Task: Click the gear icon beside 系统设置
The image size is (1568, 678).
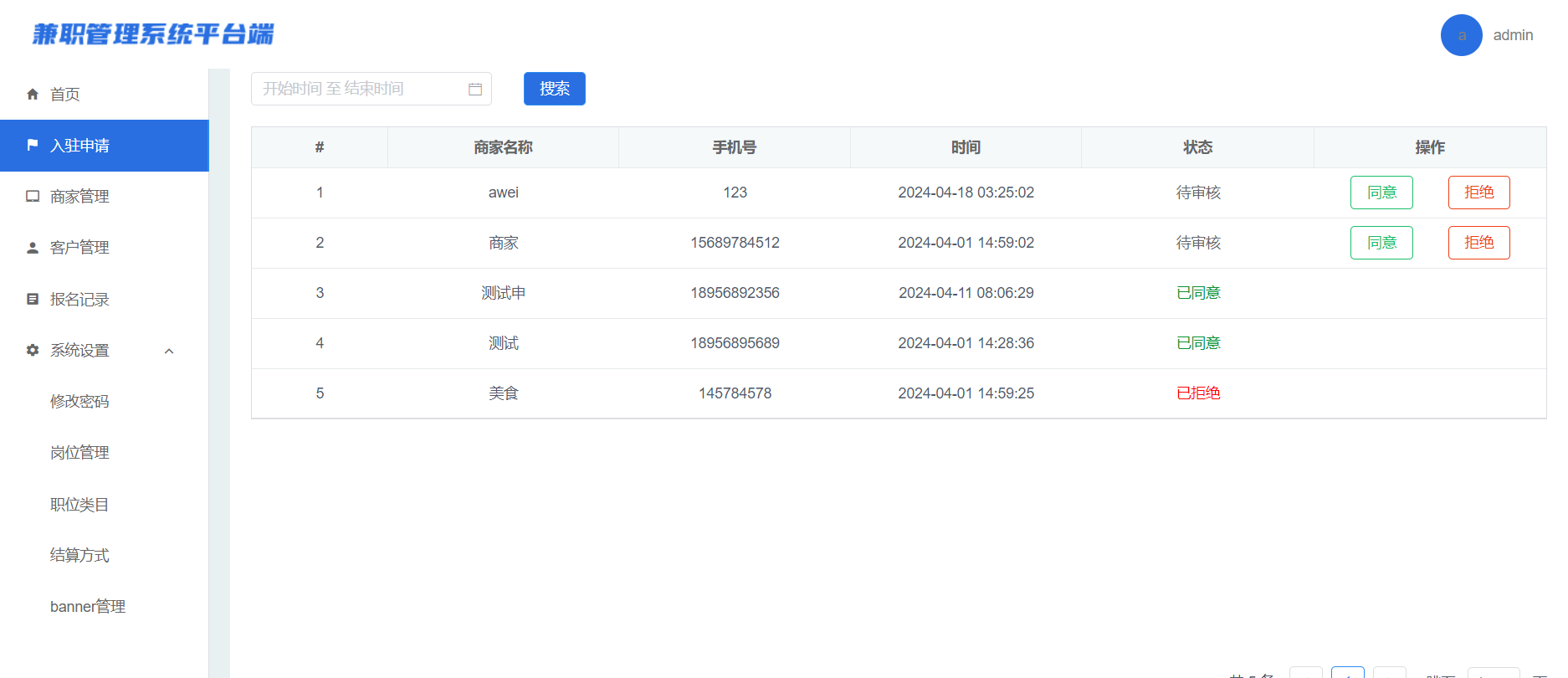Action: point(33,350)
